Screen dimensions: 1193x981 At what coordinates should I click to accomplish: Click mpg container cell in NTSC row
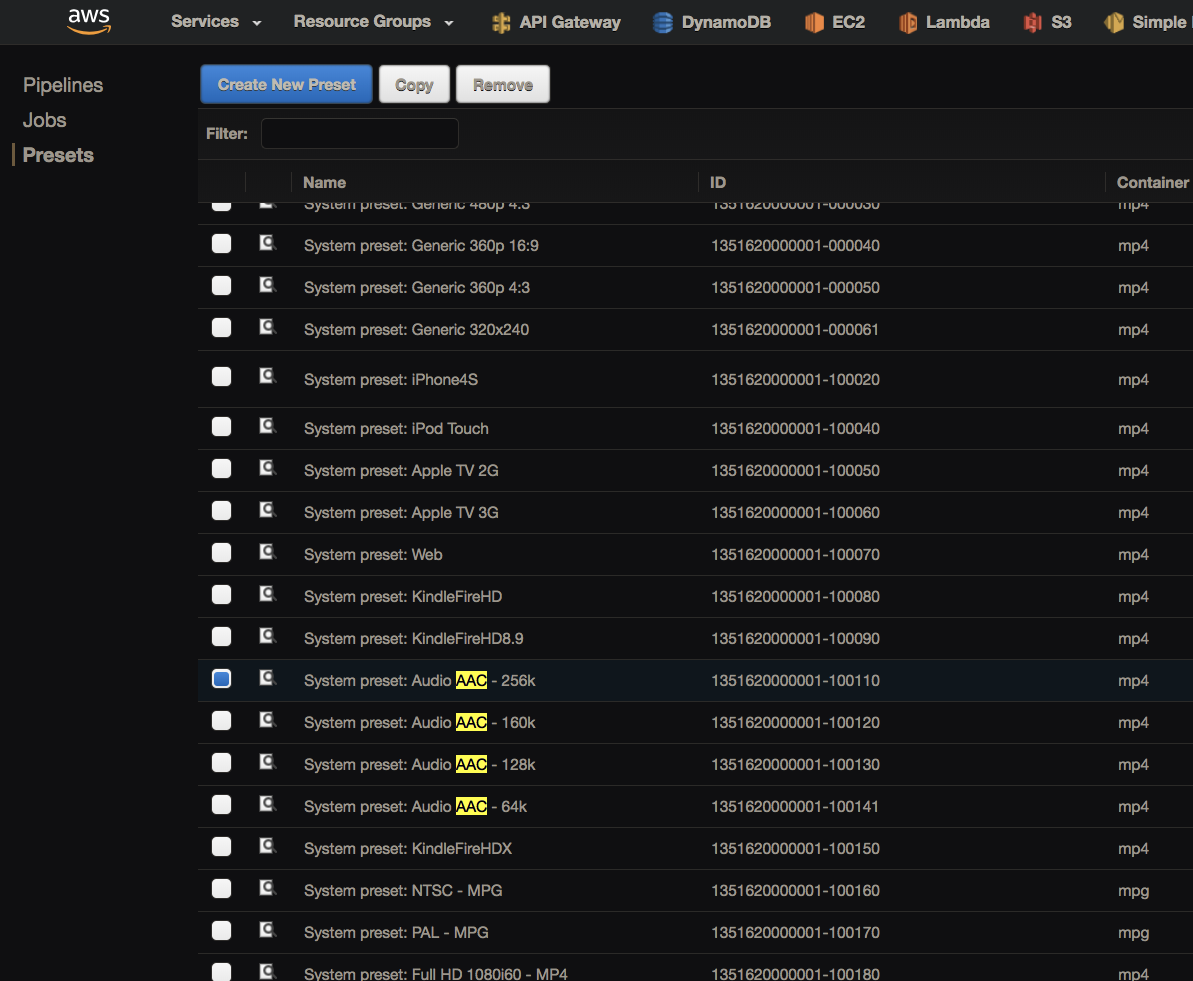click(1133, 891)
